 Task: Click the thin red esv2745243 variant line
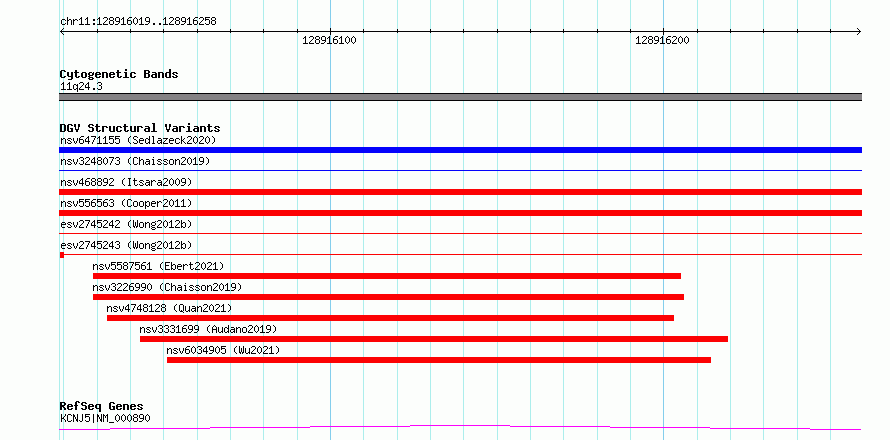coord(460,254)
